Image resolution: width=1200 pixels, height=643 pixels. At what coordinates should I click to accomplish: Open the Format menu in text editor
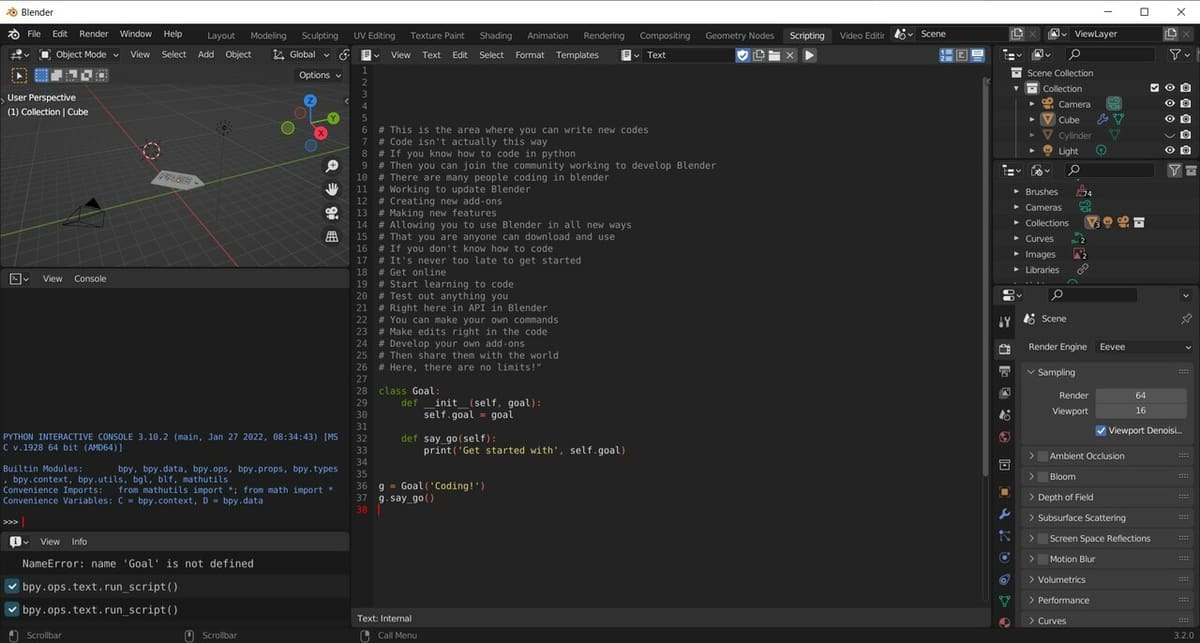[530, 55]
